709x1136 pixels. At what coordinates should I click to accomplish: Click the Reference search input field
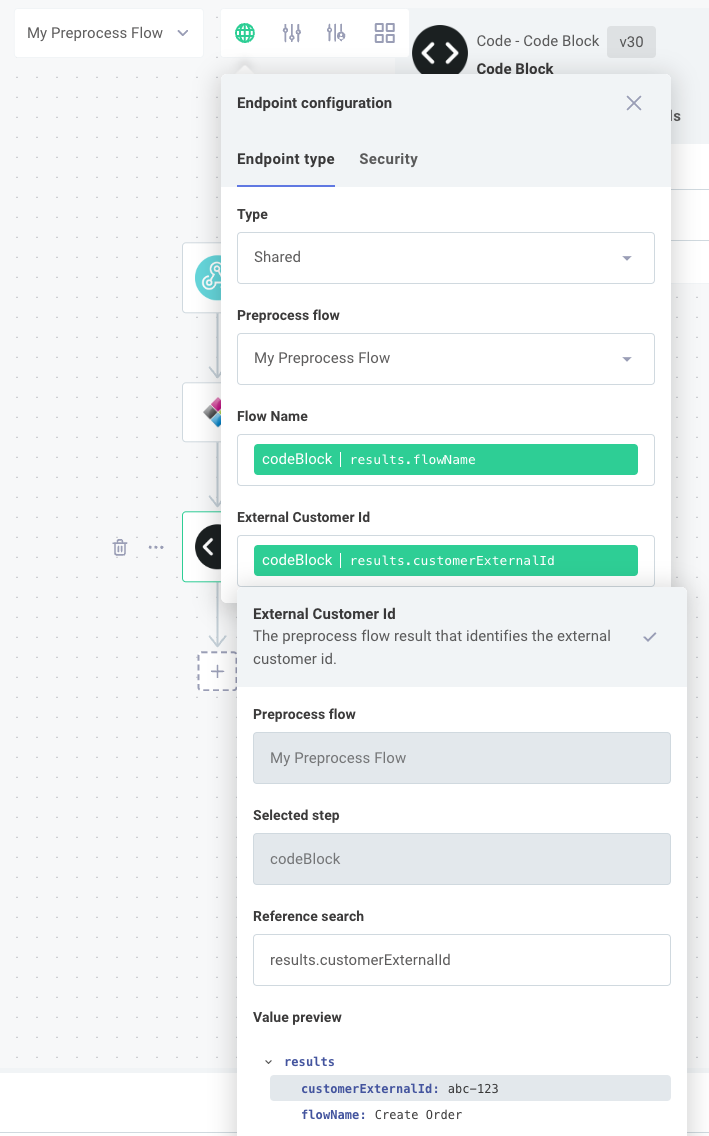[461, 959]
